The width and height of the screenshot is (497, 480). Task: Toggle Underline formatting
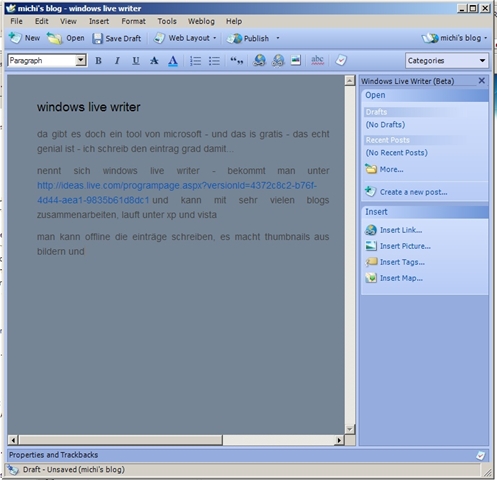tap(136, 61)
